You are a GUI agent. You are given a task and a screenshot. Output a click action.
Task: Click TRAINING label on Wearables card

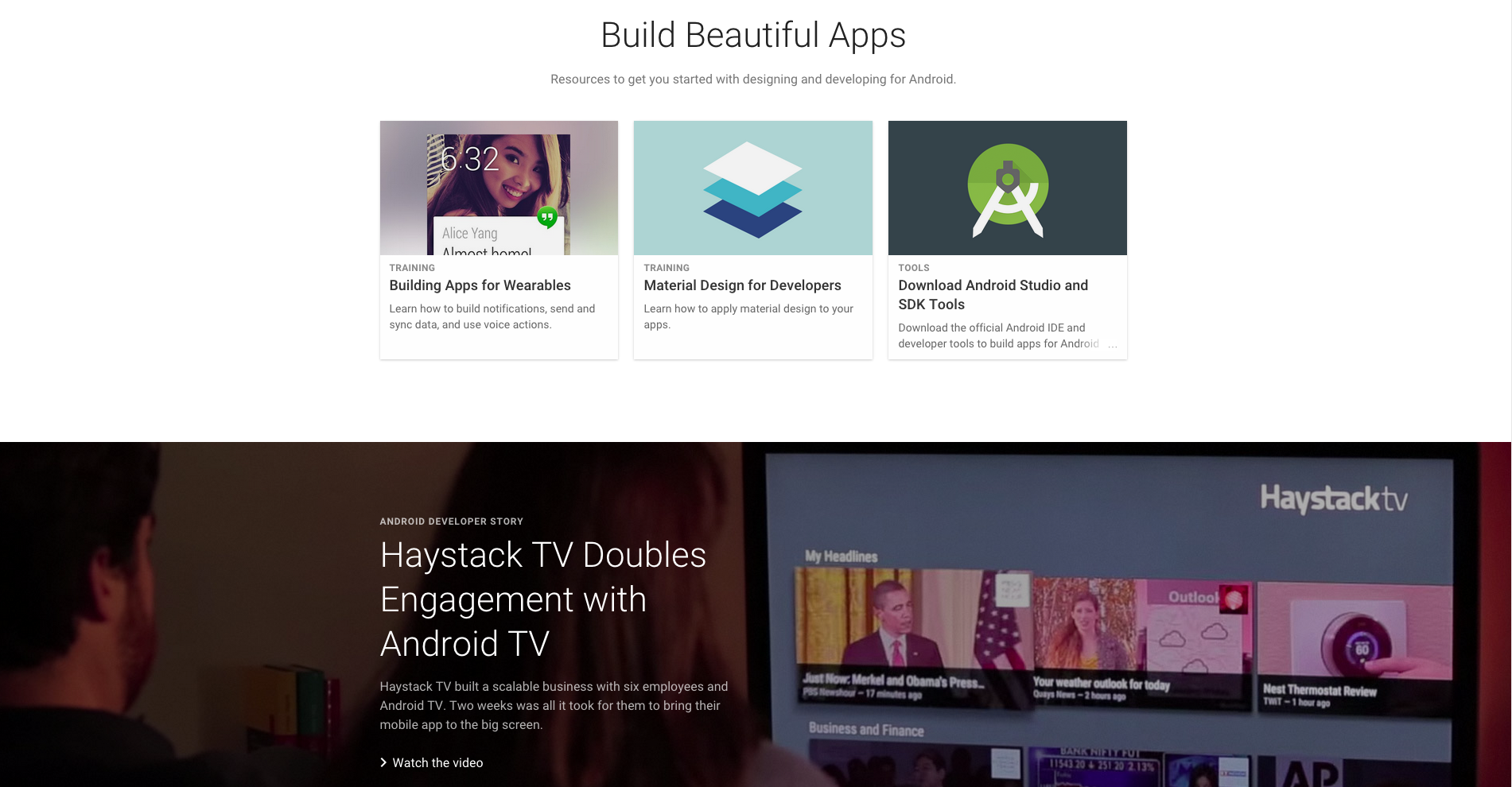pyautogui.click(x=412, y=268)
